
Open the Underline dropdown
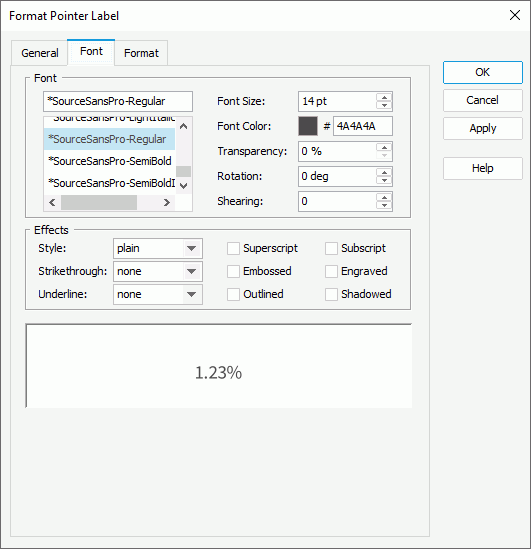(x=158, y=294)
